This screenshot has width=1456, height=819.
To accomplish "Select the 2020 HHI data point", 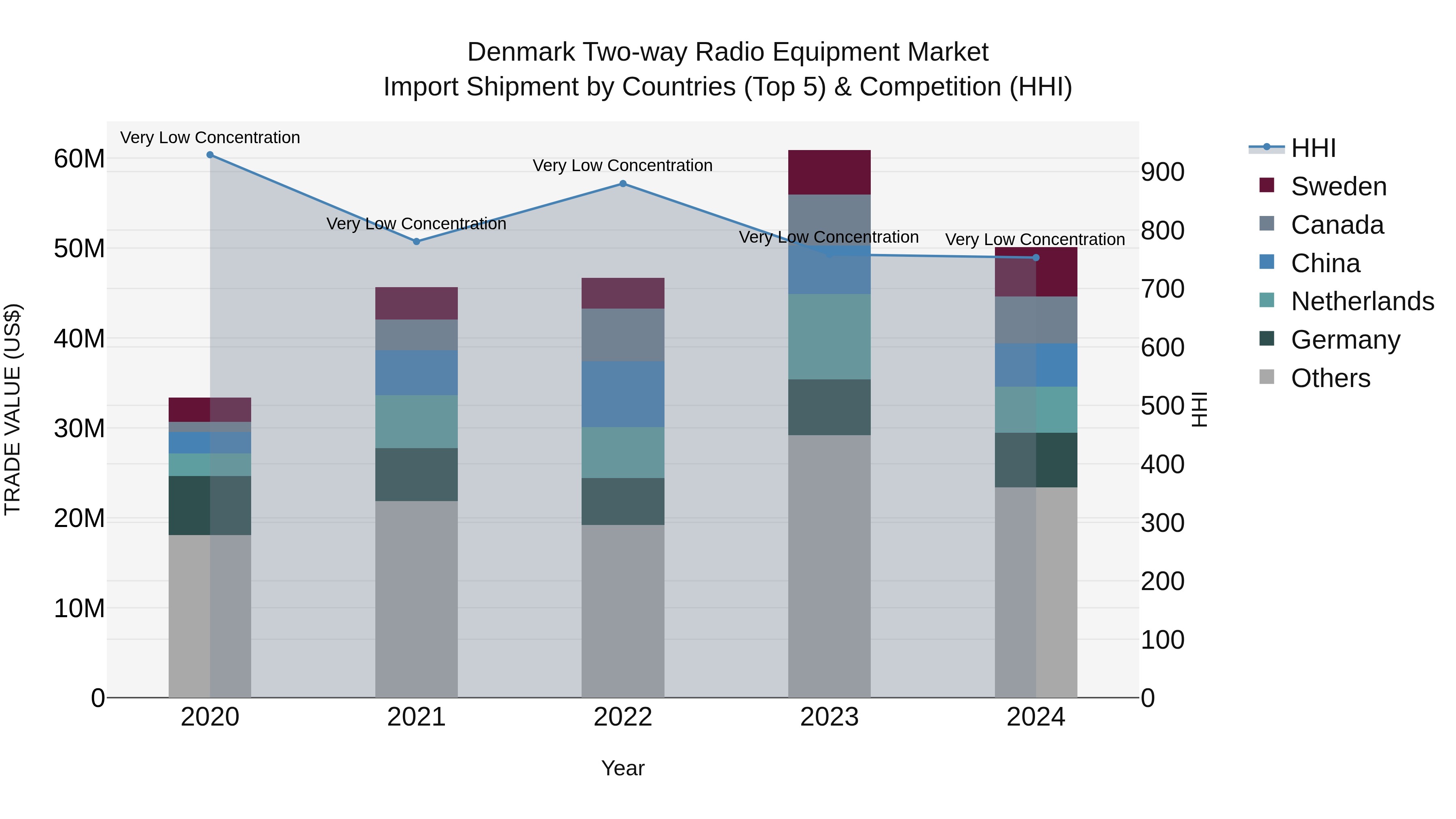I will [x=210, y=155].
